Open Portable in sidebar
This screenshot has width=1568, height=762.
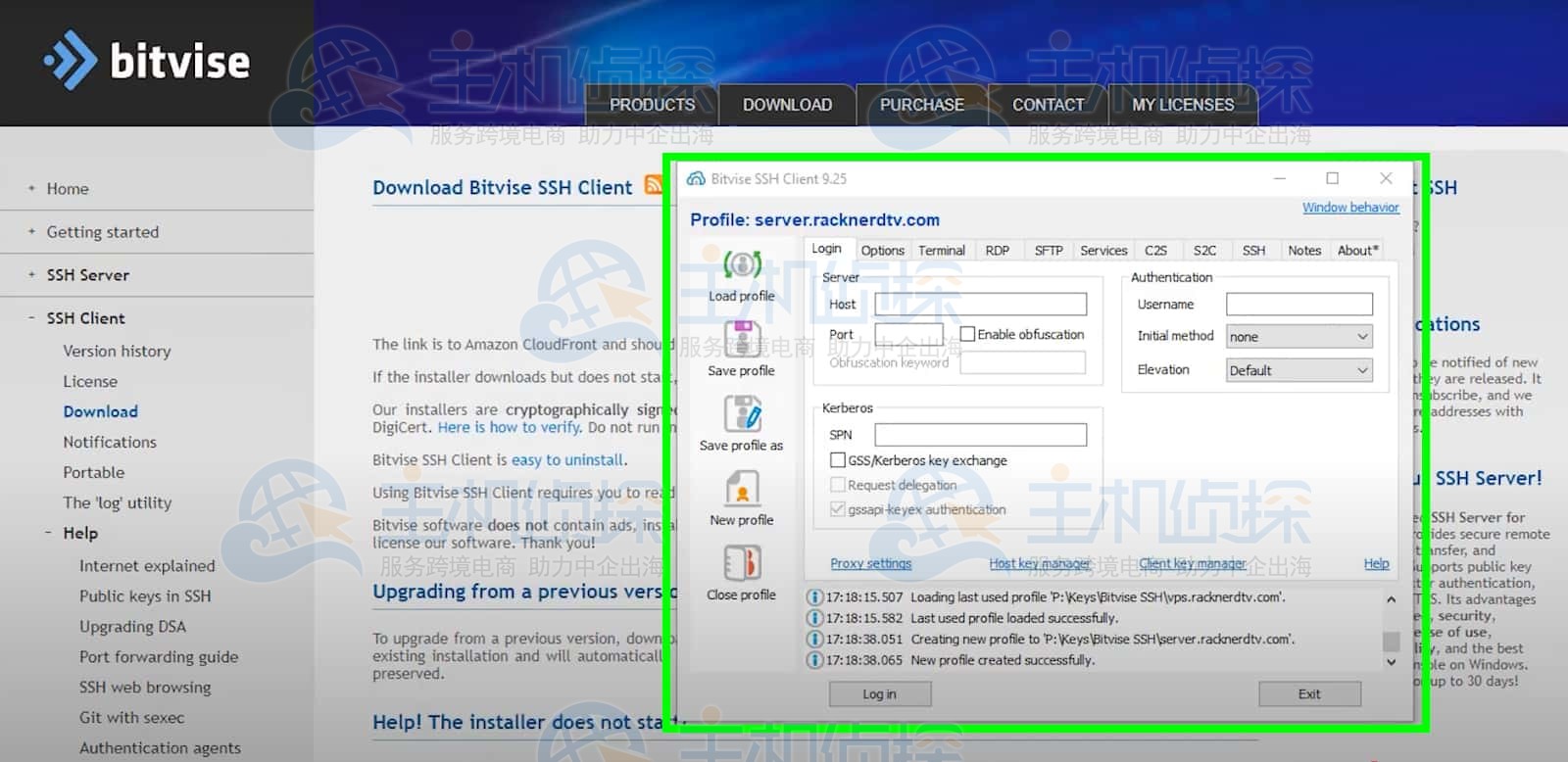click(x=94, y=472)
